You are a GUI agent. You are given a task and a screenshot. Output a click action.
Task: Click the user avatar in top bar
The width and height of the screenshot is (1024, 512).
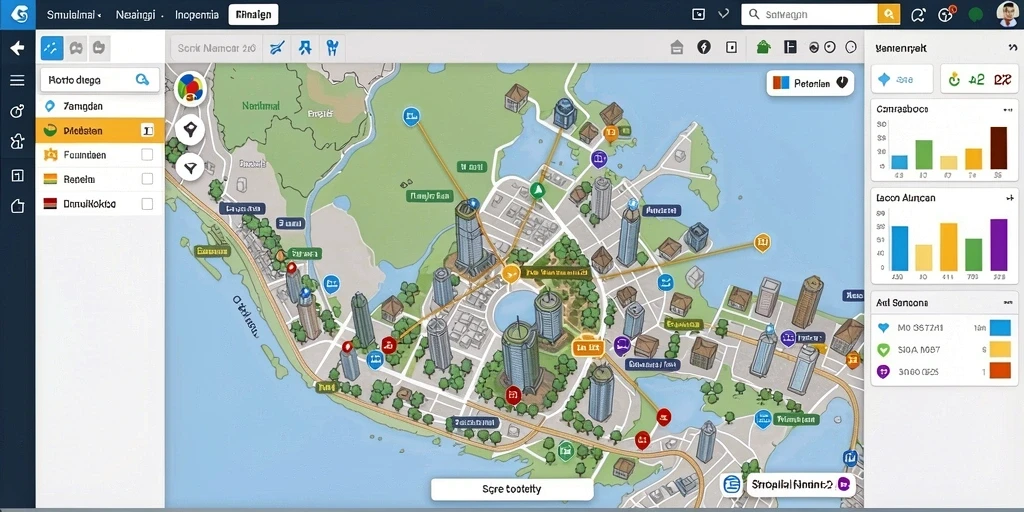1008,14
